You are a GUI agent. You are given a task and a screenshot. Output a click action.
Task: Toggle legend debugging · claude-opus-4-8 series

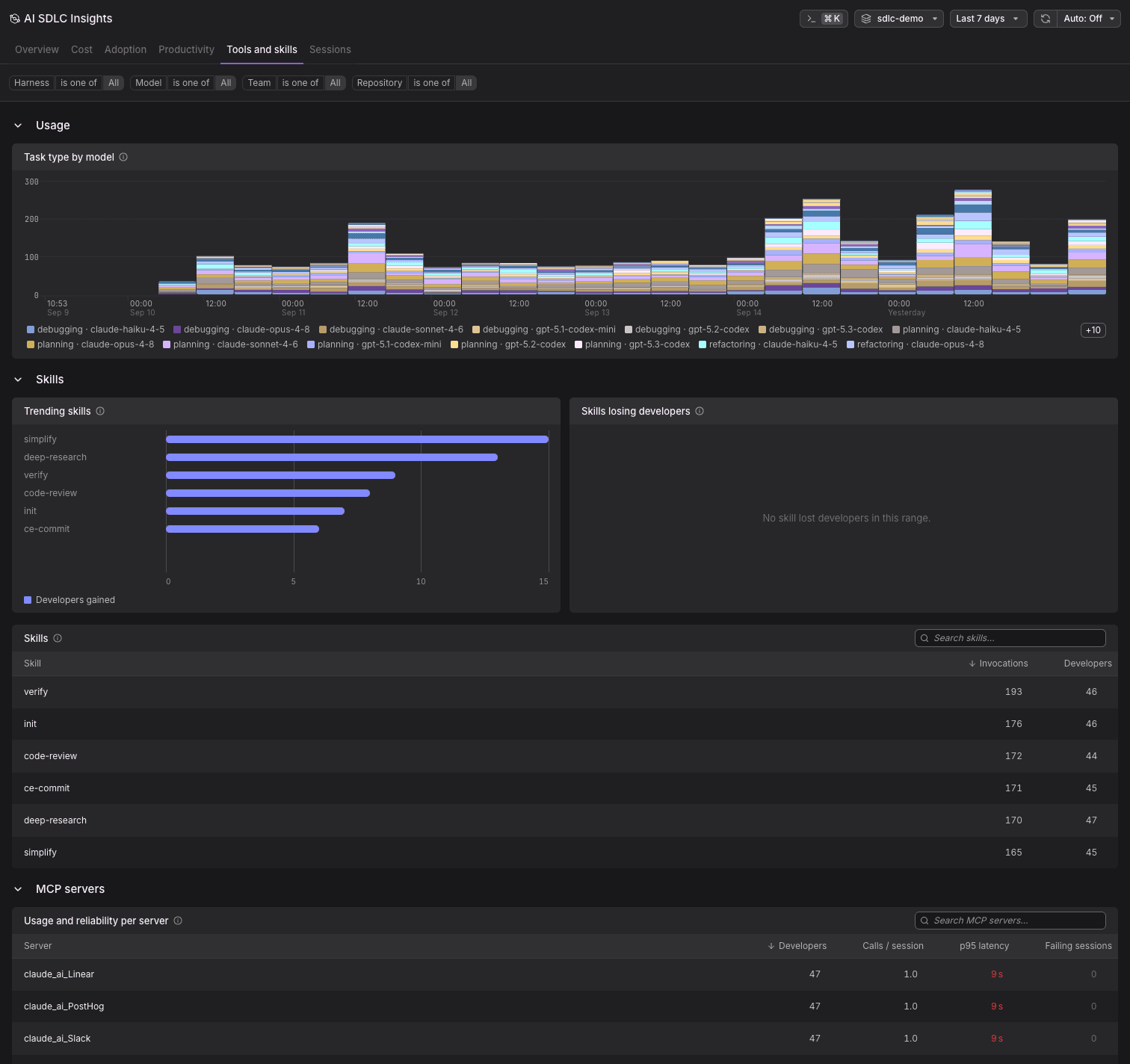click(x=241, y=330)
